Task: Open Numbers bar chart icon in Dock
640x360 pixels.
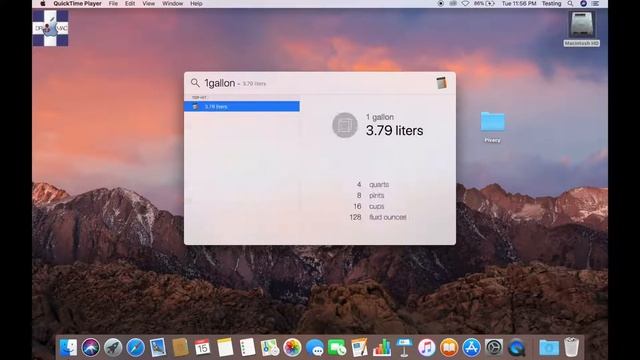Action: 382,348
